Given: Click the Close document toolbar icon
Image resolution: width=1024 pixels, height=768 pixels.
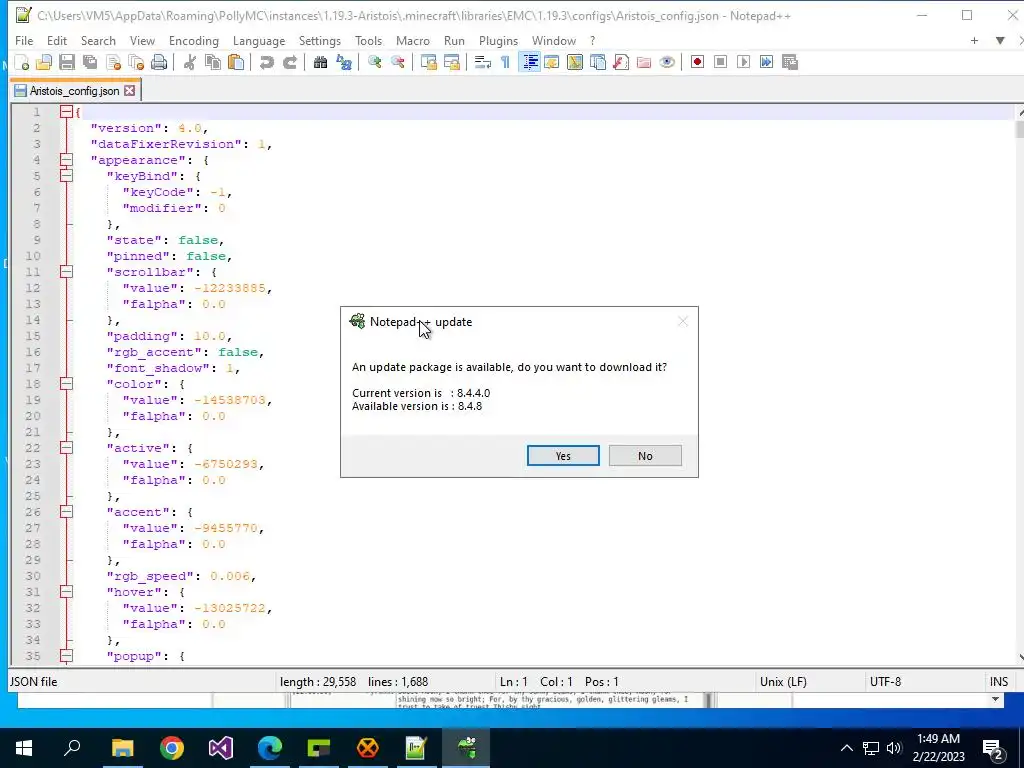Looking at the screenshot, I should coord(113,63).
